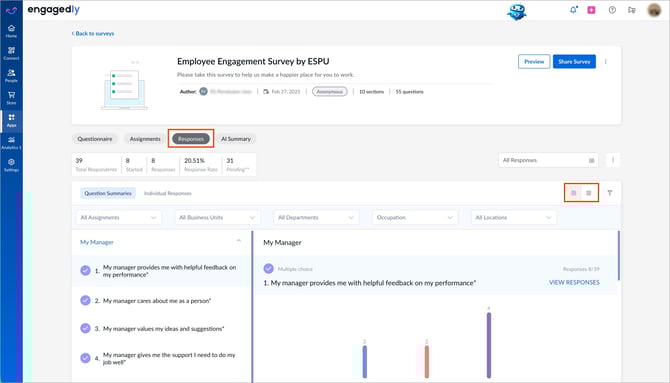Click the 39 Total Respondents stat
The image size is (670, 383).
coord(96,165)
